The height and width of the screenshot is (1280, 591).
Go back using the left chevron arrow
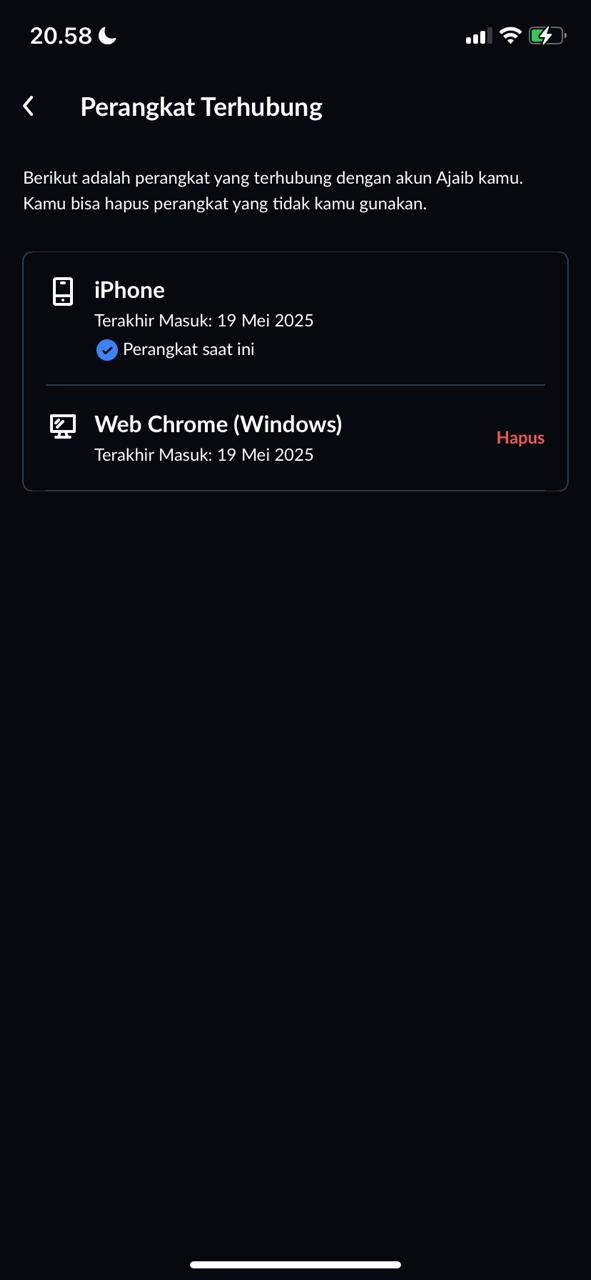pyautogui.click(x=29, y=106)
